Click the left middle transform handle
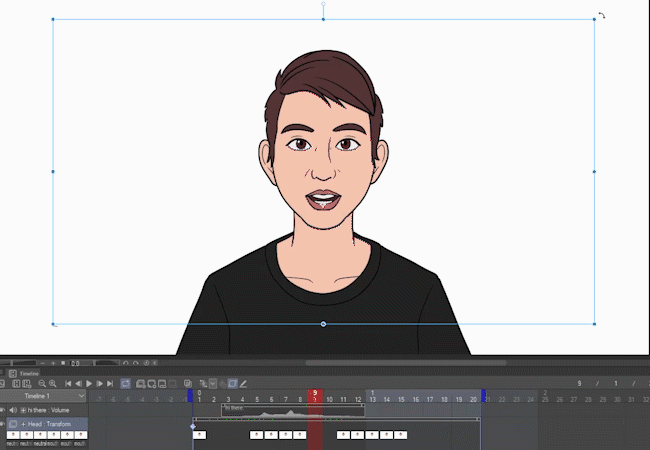Viewport: 650px width, 450px height. [x=53, y=172]
